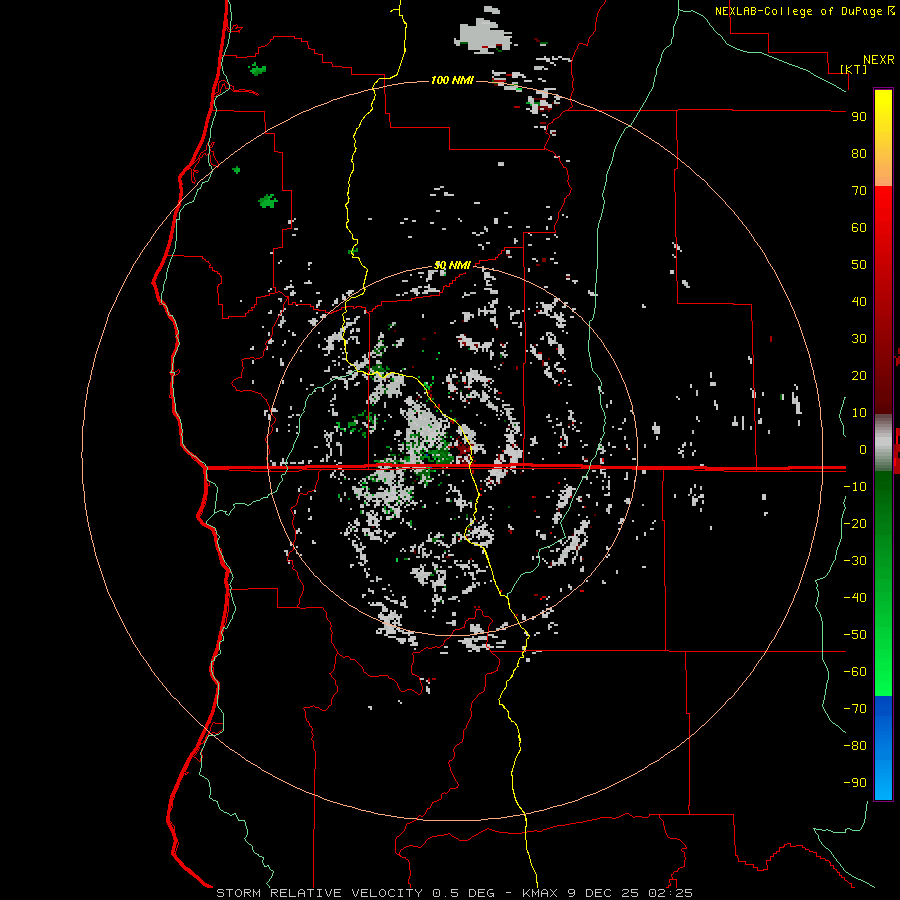Click the 20 value on velocity scale

859,375
